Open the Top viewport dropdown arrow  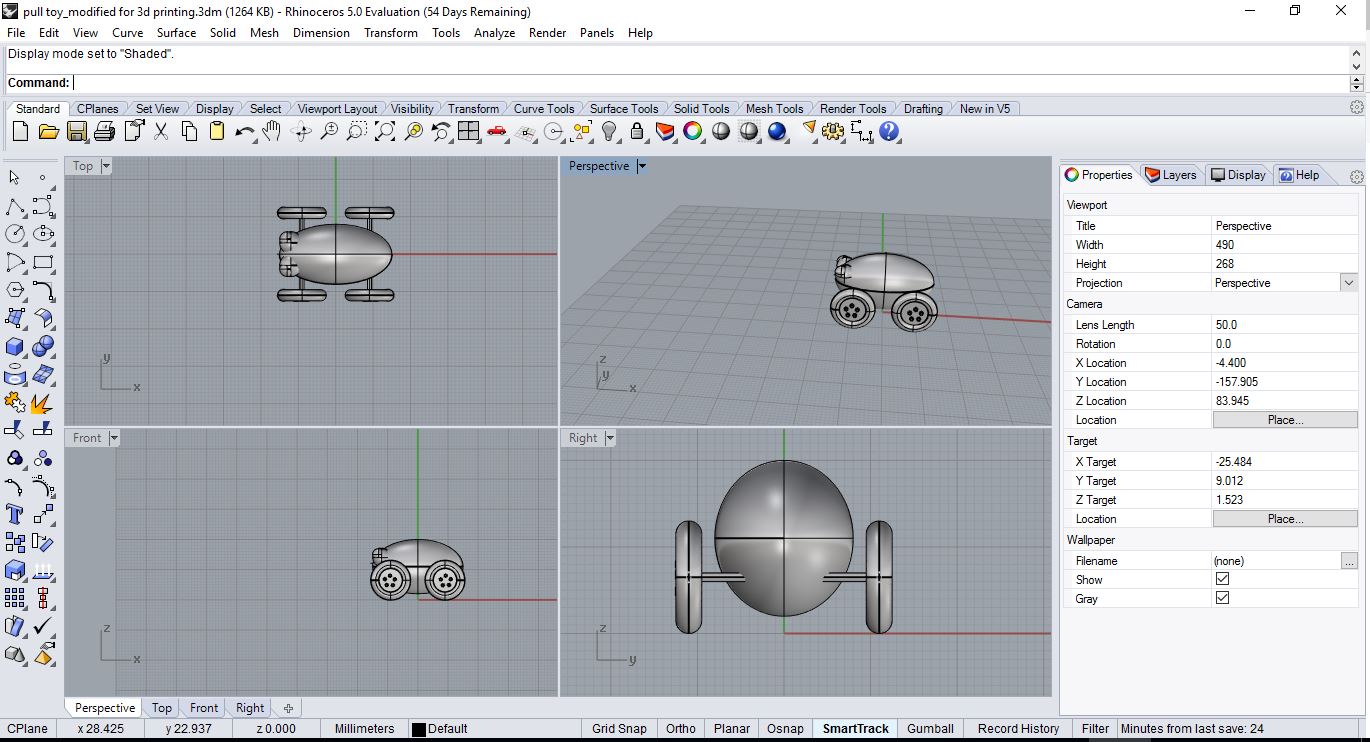pos(106,166)
